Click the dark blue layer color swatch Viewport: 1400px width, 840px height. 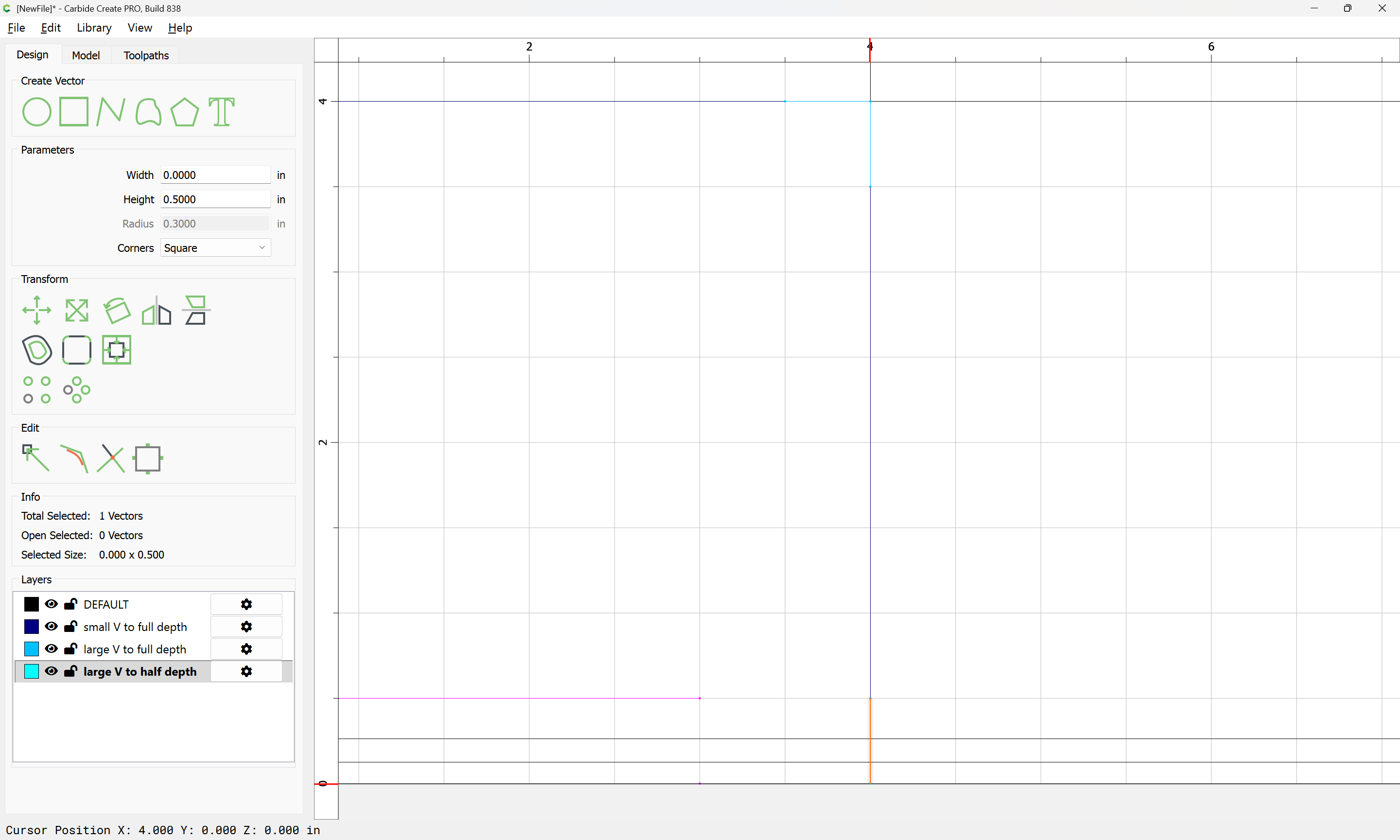[32, 627]
